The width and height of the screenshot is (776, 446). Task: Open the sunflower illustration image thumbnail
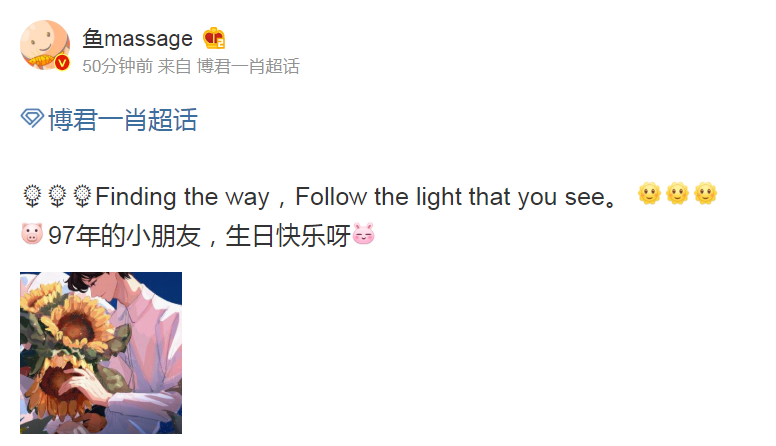click(101, 353)
